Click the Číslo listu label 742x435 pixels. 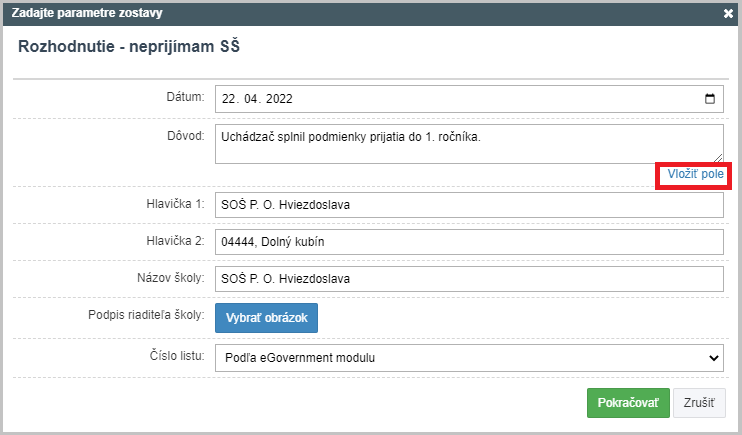(x=177, y=355)
